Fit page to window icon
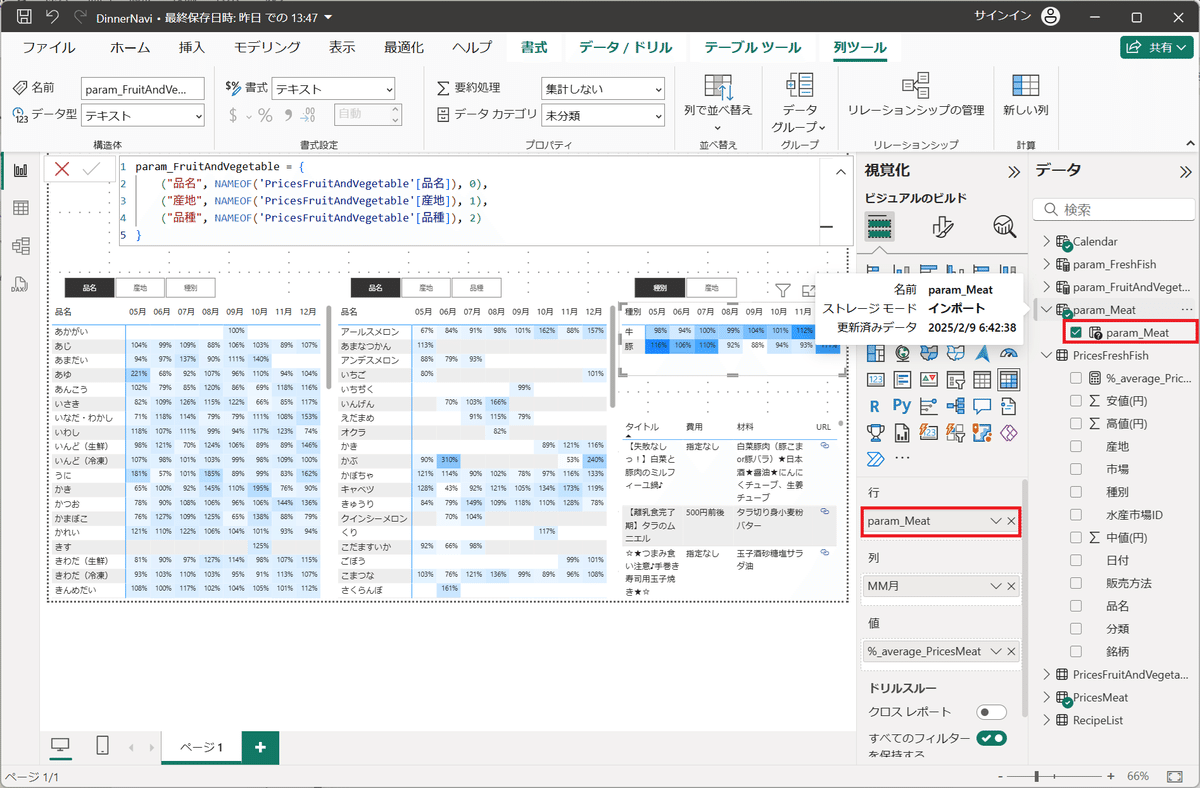 coord(1173,777)
